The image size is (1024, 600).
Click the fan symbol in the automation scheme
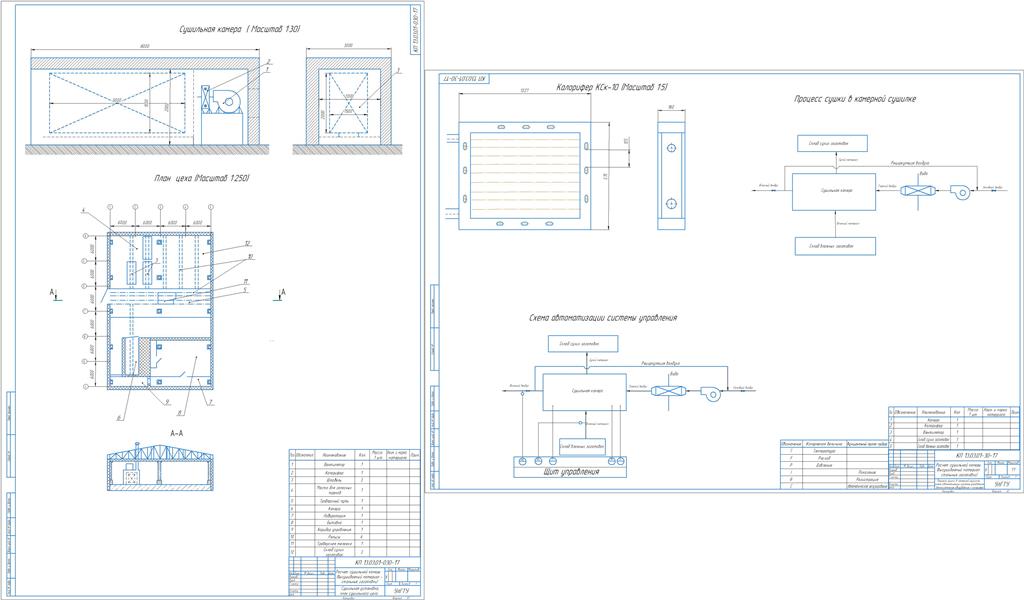(x=711, y=392)
